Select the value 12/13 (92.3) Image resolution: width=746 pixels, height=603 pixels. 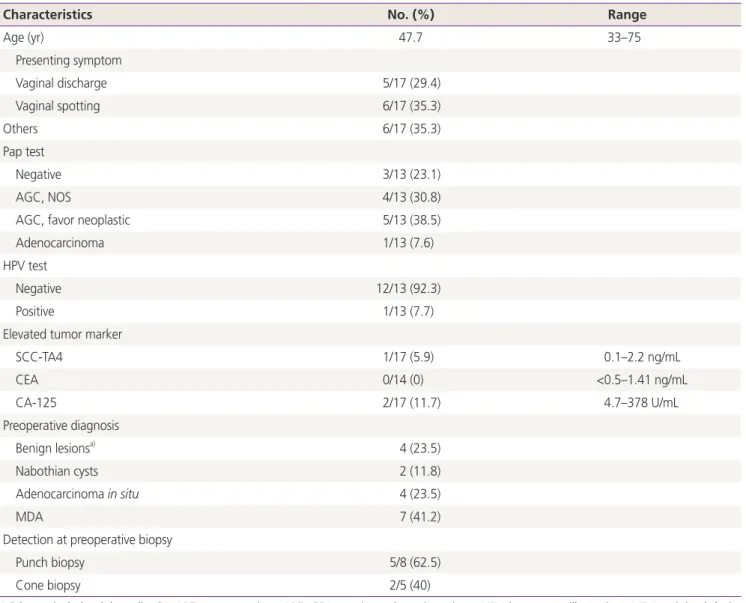409,289
